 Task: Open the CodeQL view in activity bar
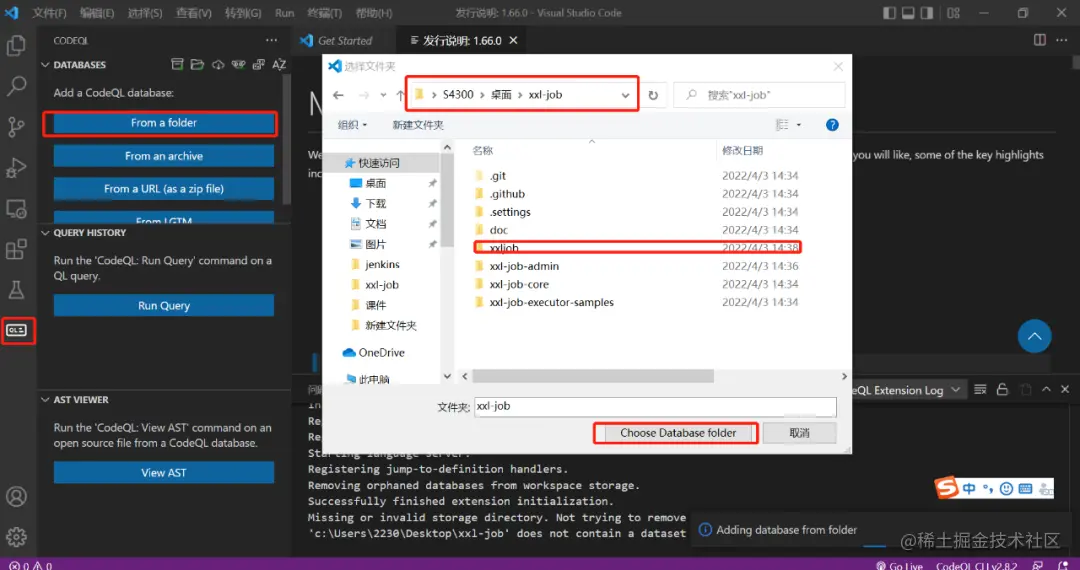[17, 330]
